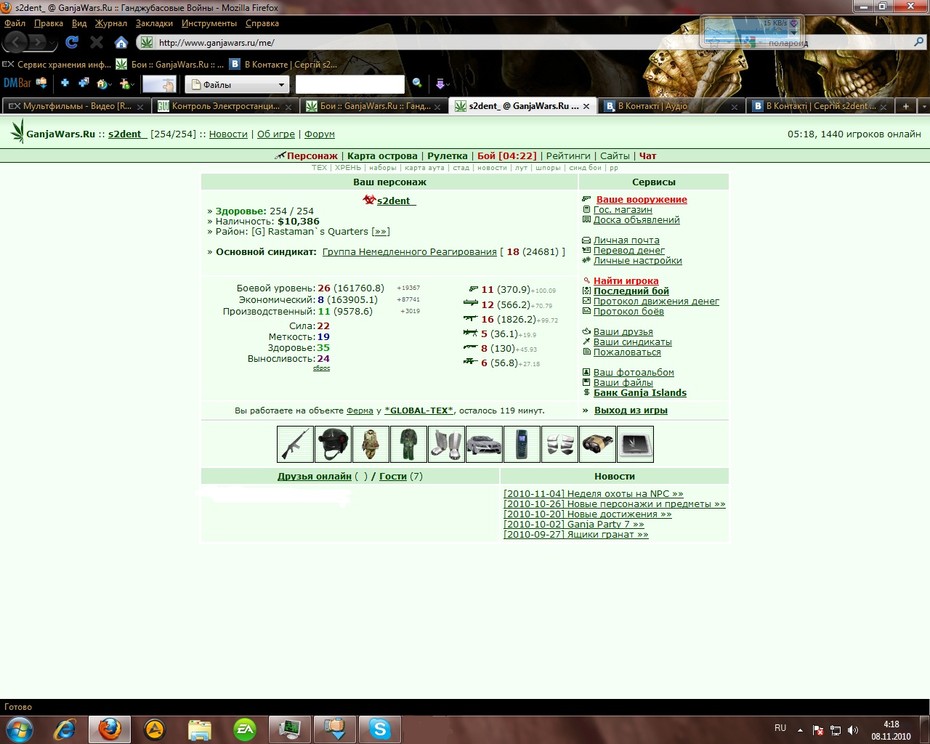Click the Форум link in header

[319, 134]
